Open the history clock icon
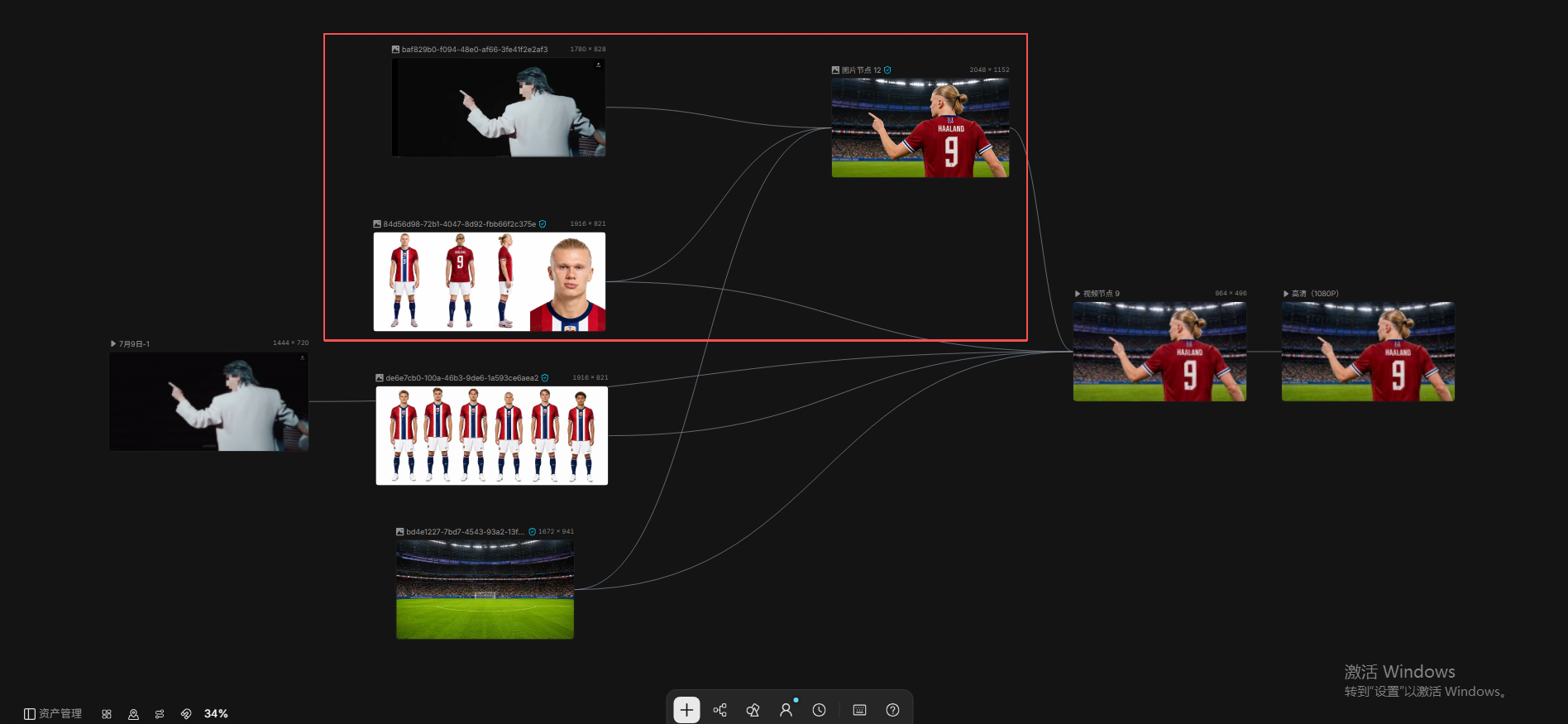 tap(819, 710)
